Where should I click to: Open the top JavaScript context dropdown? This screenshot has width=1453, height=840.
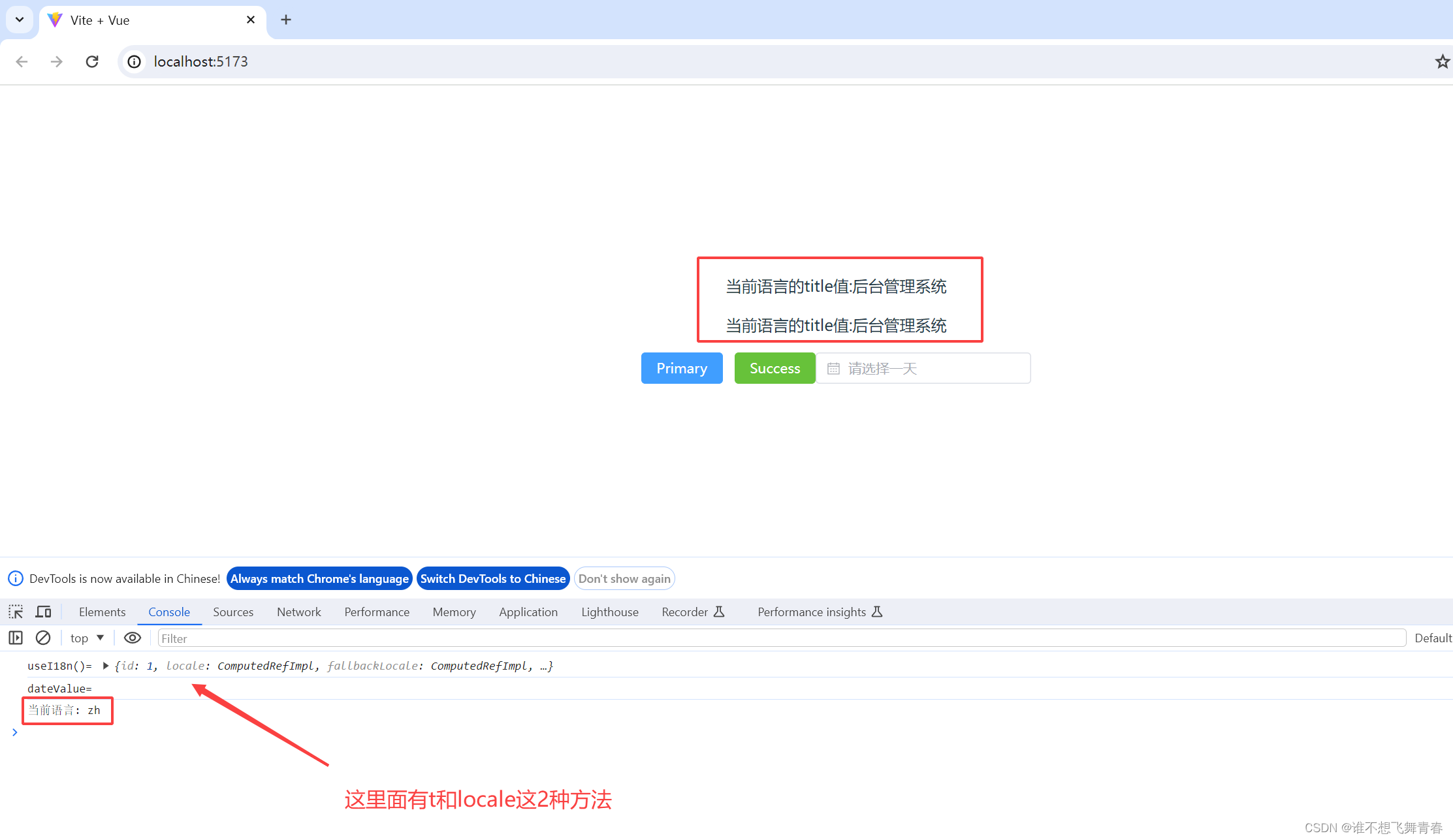[88, 638]
